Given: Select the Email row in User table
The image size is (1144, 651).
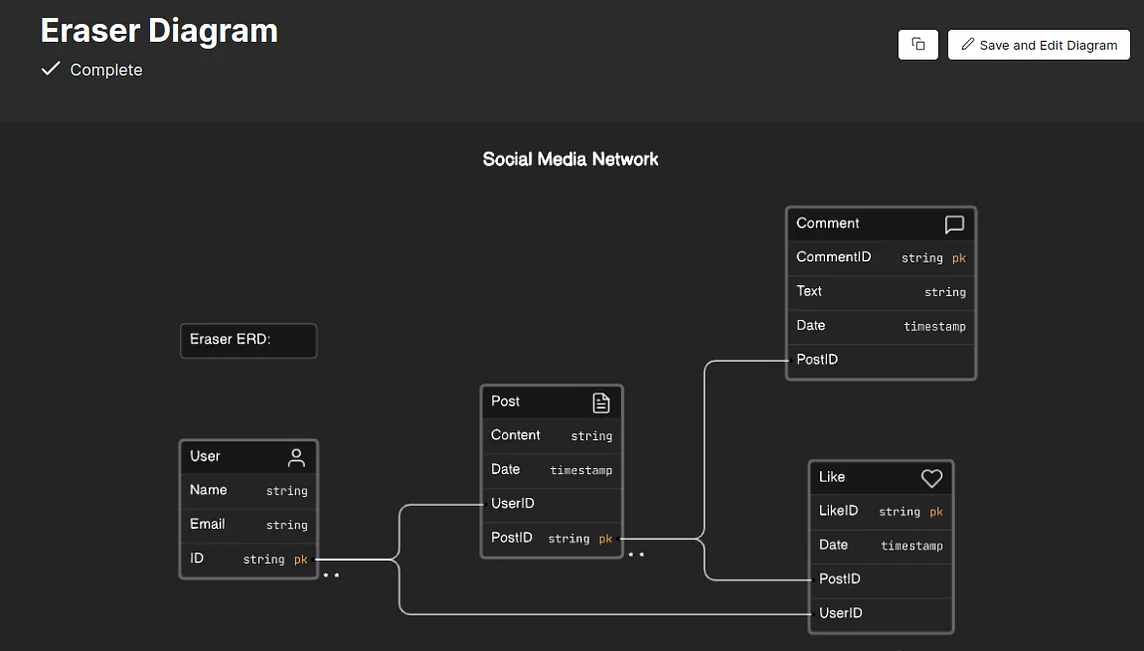Looking at the screenshot, I should pos(248,524).
